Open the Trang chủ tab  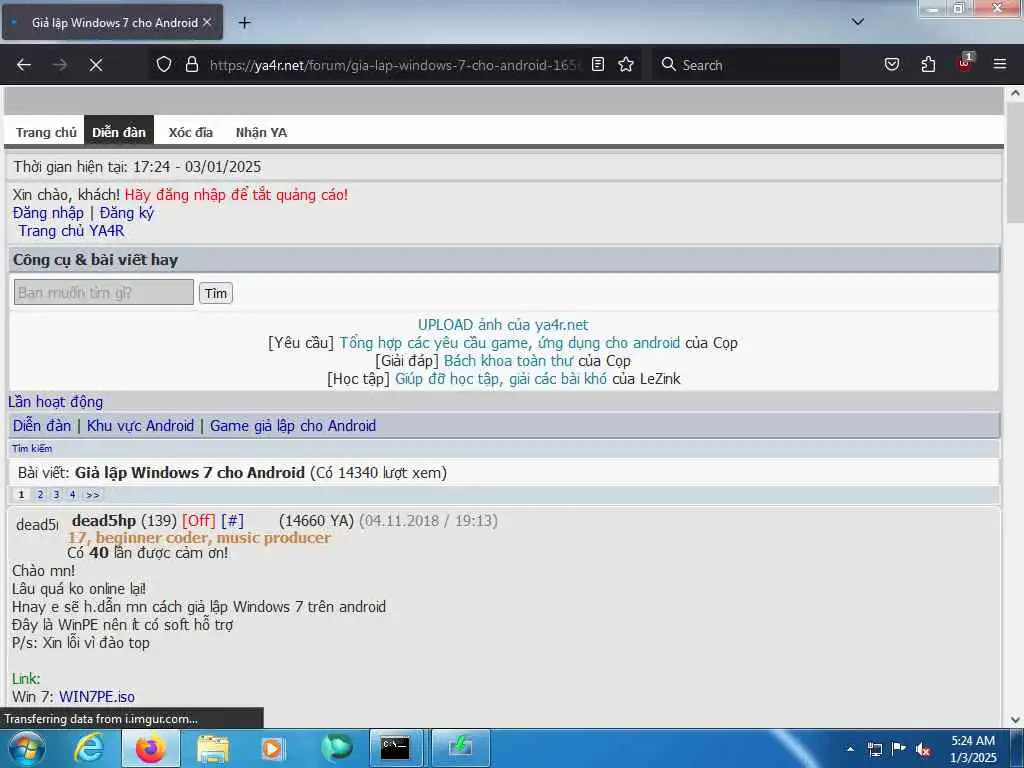[46, 132]
